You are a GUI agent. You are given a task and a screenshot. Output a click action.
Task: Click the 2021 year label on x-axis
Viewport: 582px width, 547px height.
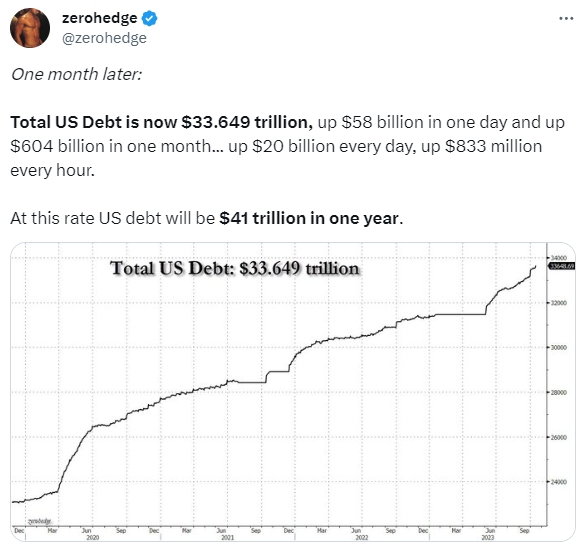click(227, 537)
